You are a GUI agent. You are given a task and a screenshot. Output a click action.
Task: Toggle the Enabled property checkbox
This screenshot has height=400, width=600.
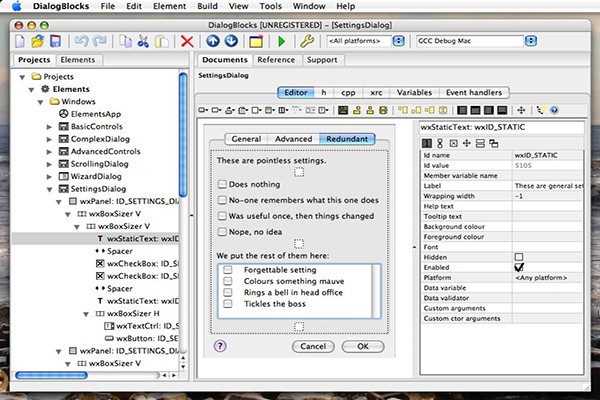coord(519,267)
